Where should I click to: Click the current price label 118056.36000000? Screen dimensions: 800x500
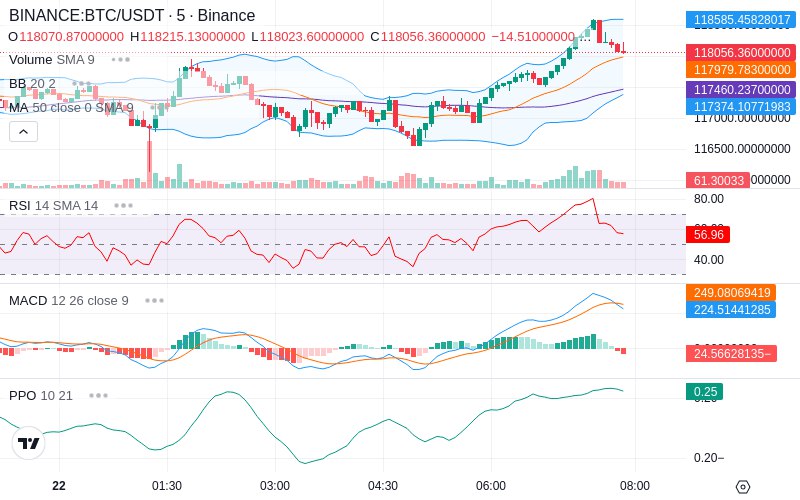pyautogui.click(x=741, y=53)
